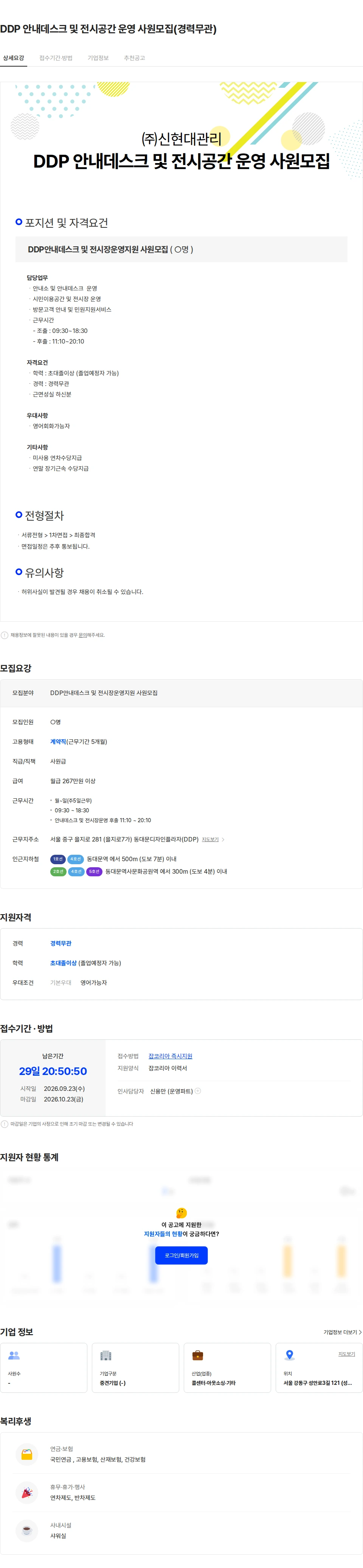Screen dimensions: 363x1568
Task: Click the building icon on 기업구분 card
Action: (x=106, y=1355)
